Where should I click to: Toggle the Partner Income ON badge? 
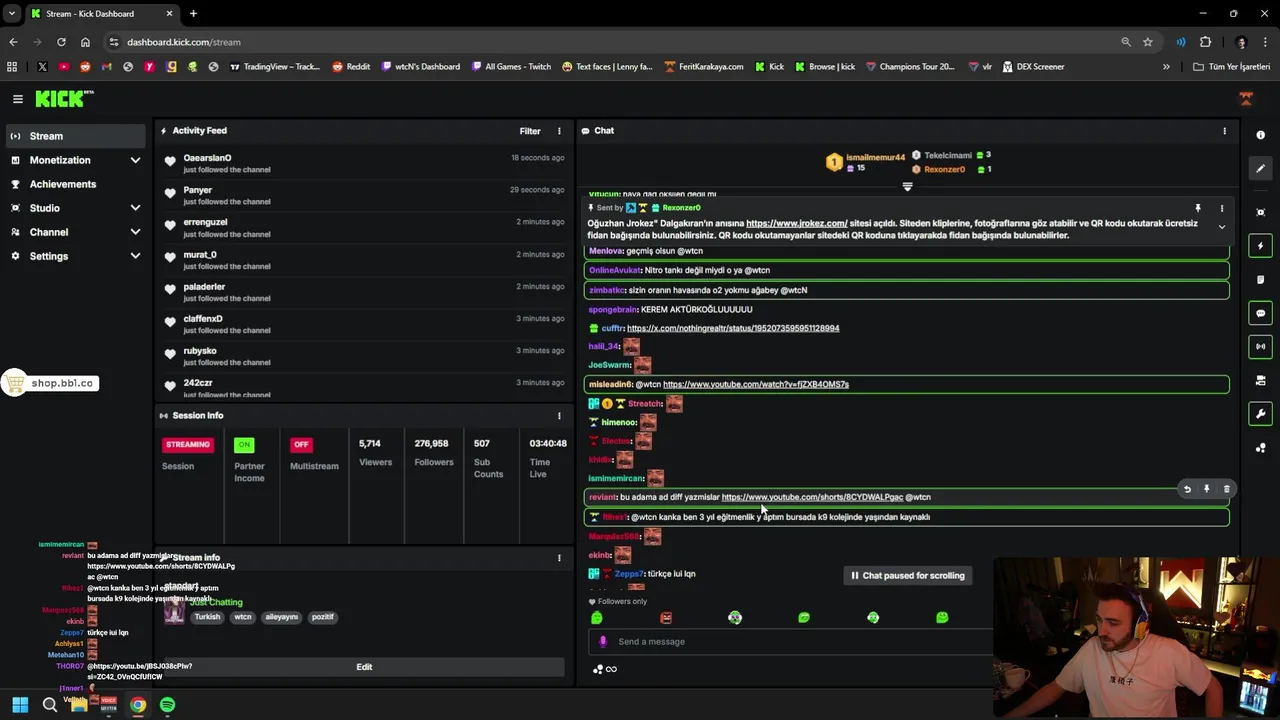(x=244, y=445)
